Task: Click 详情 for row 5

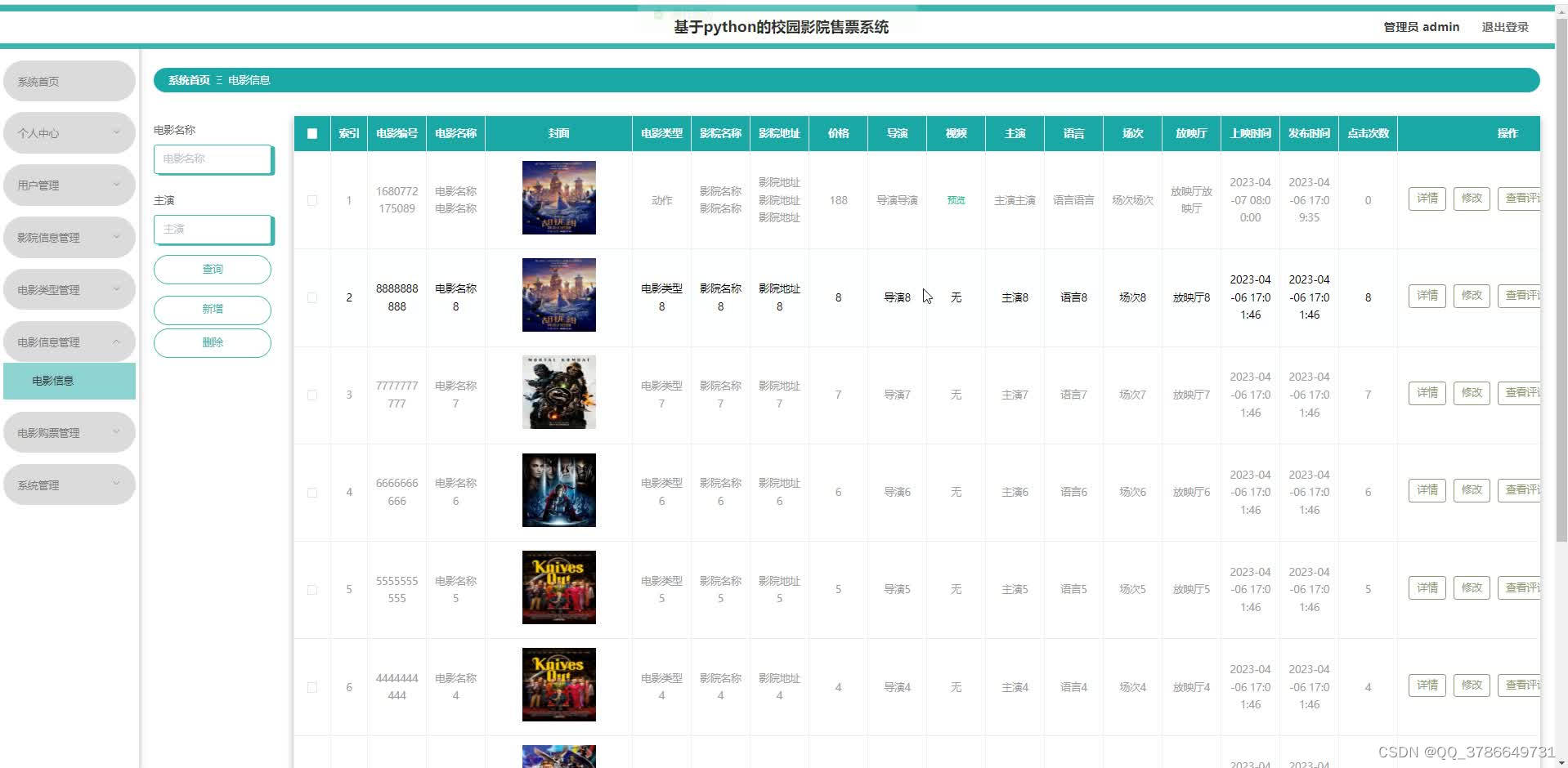Action: tap(1427, 588)
